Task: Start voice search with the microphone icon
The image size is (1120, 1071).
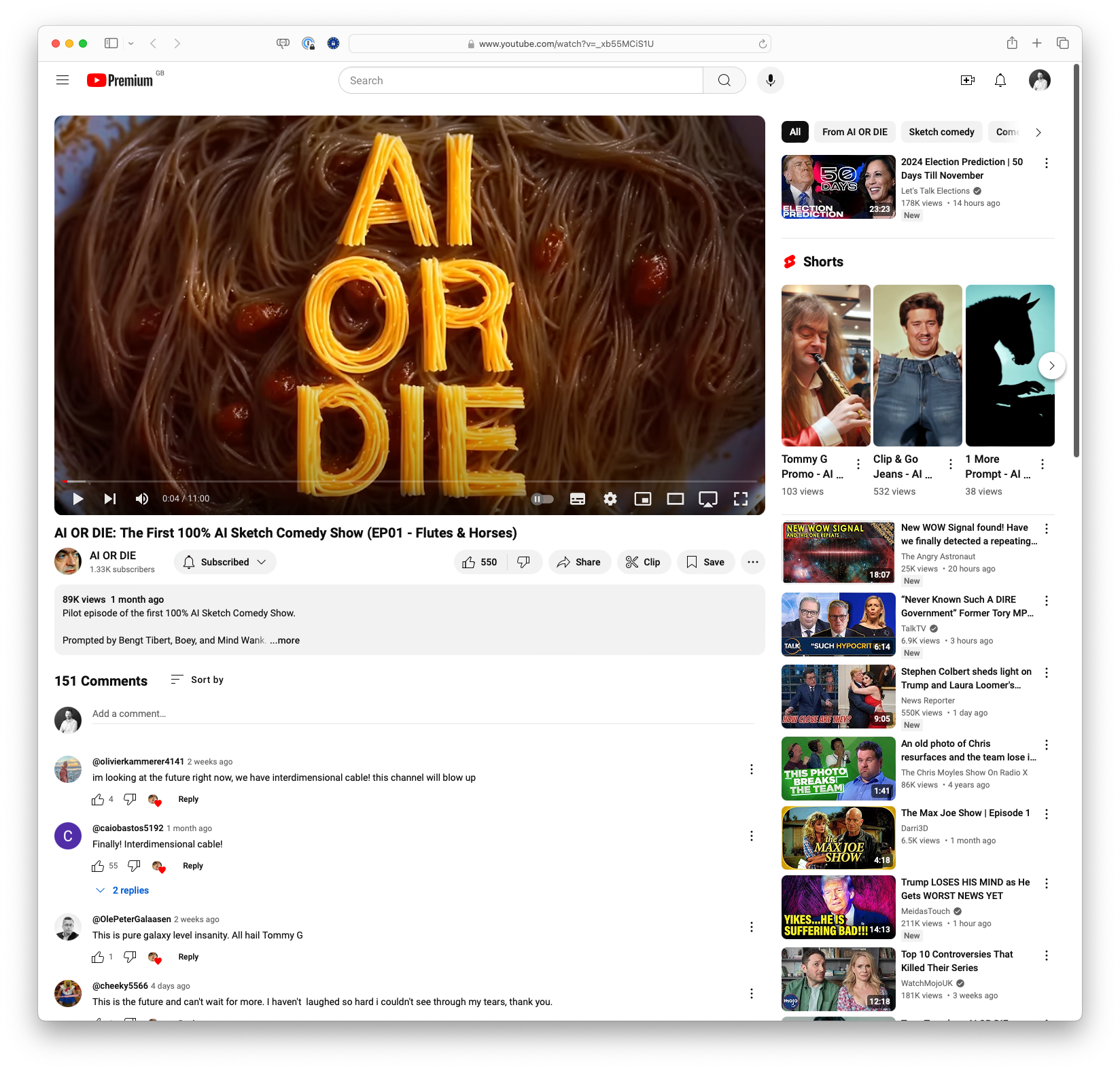Action: pyautogui.click(x=770, y=80)
